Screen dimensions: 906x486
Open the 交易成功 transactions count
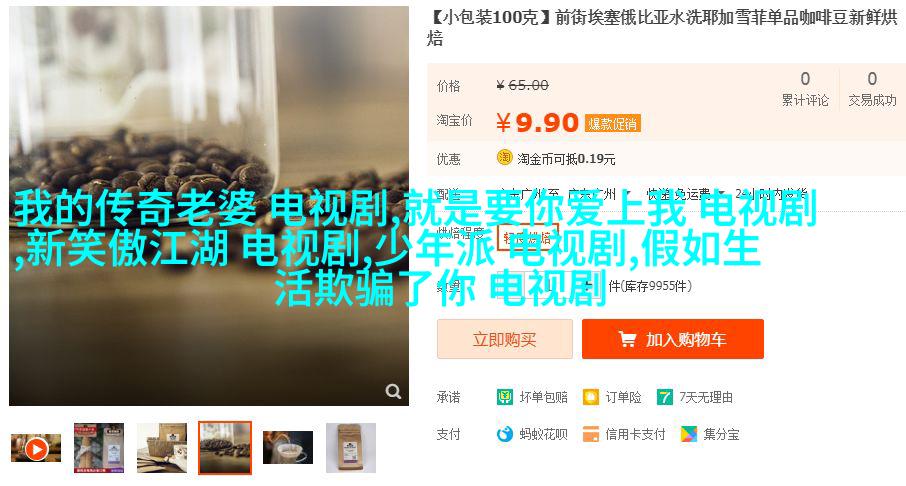tap(872, 88)
